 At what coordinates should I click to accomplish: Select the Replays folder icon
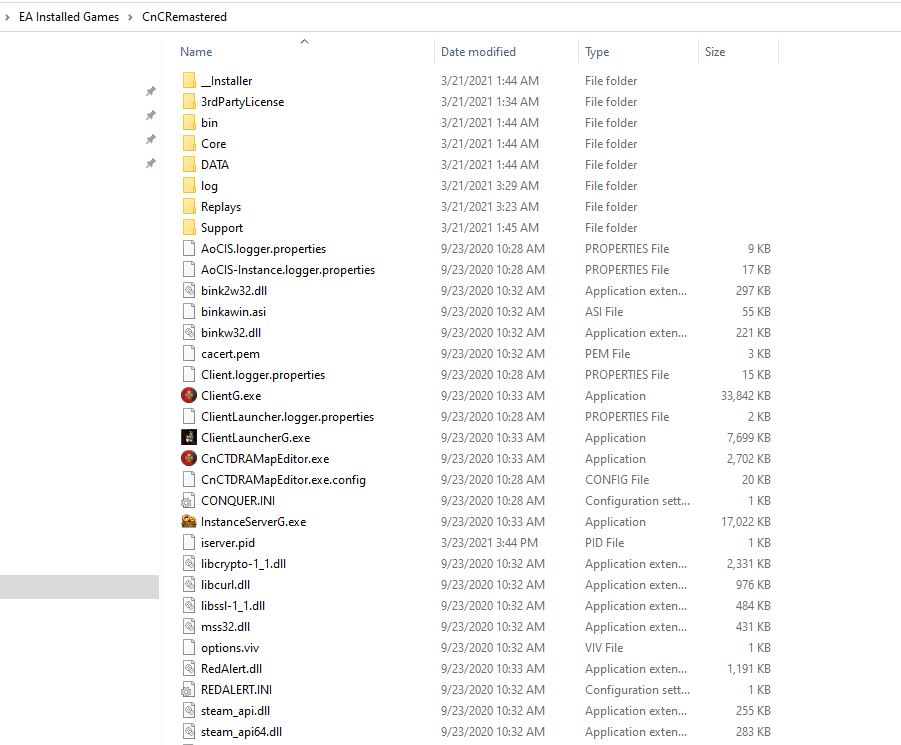[x=189, y=207]
